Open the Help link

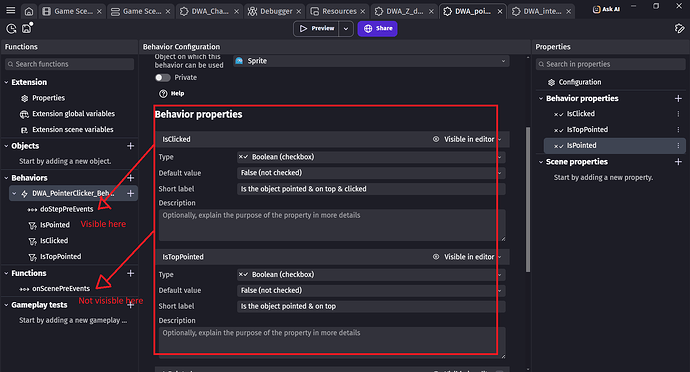(x=172, y=93)
